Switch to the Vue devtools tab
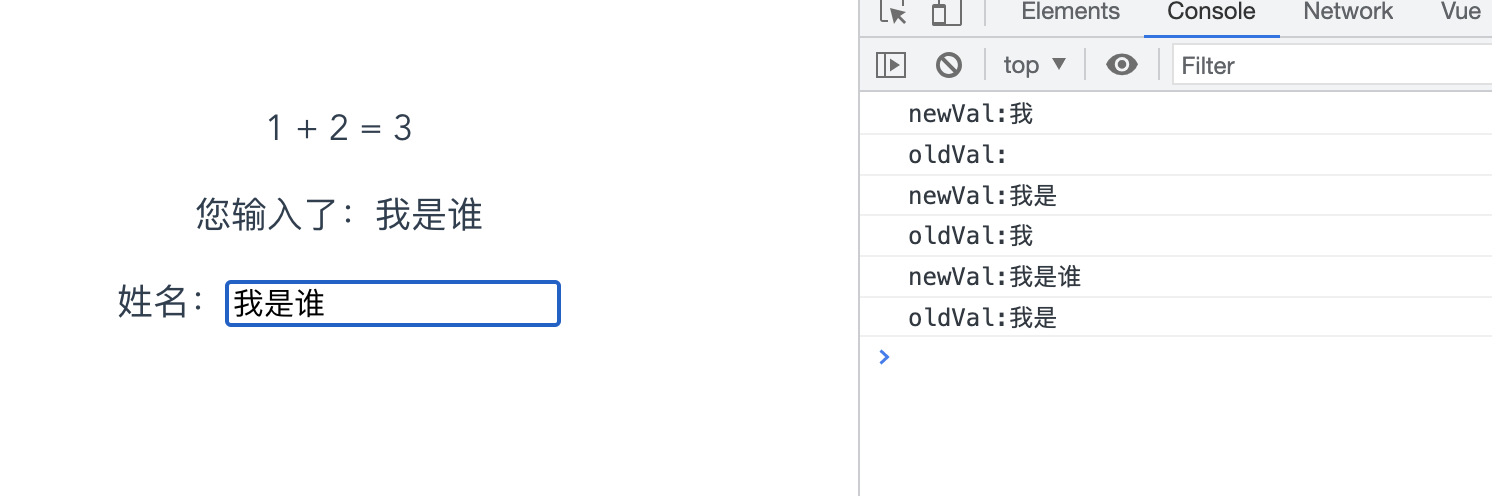 point(1460,12)
